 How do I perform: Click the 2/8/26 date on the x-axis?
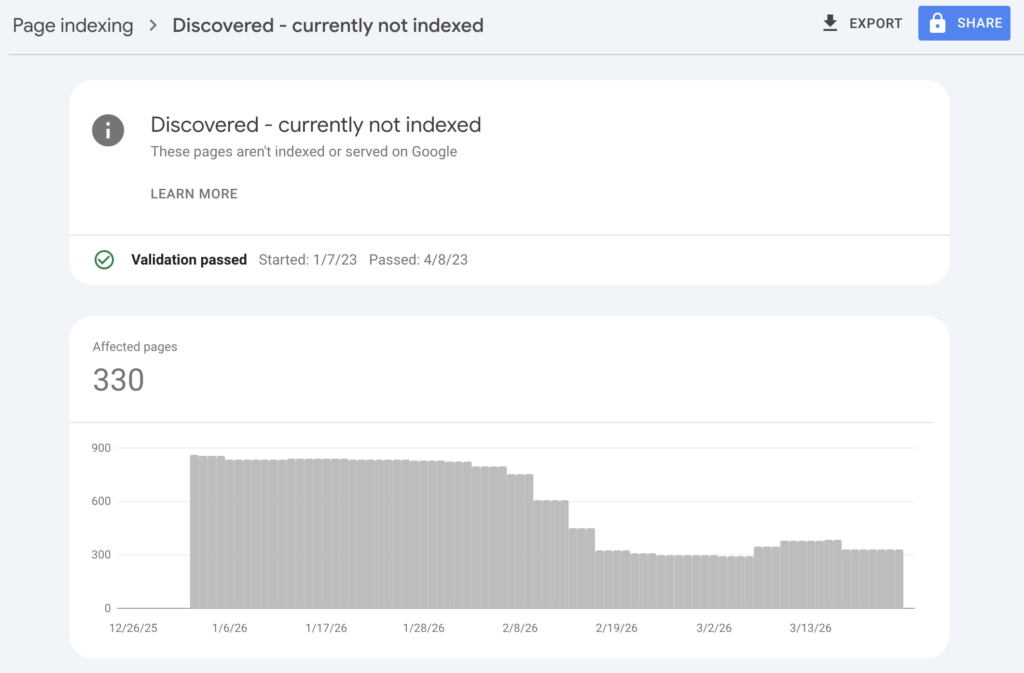pos(518,628)
